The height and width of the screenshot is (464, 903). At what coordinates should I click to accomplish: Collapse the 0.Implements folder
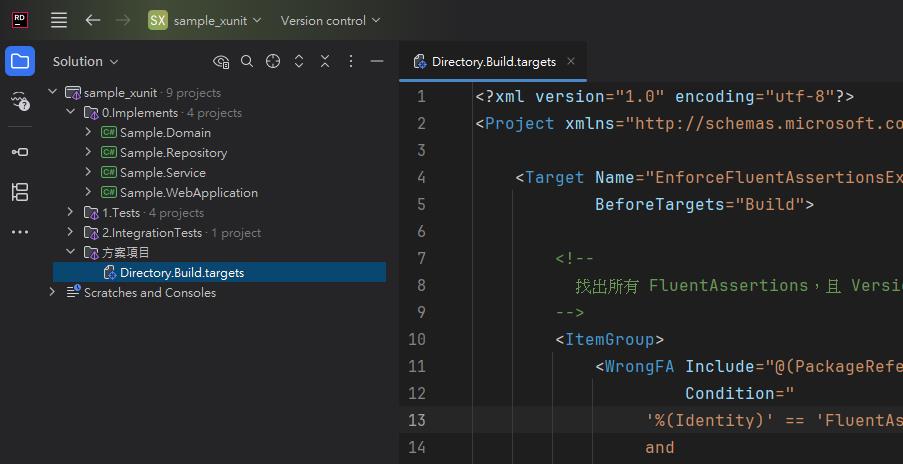[71, 113]
